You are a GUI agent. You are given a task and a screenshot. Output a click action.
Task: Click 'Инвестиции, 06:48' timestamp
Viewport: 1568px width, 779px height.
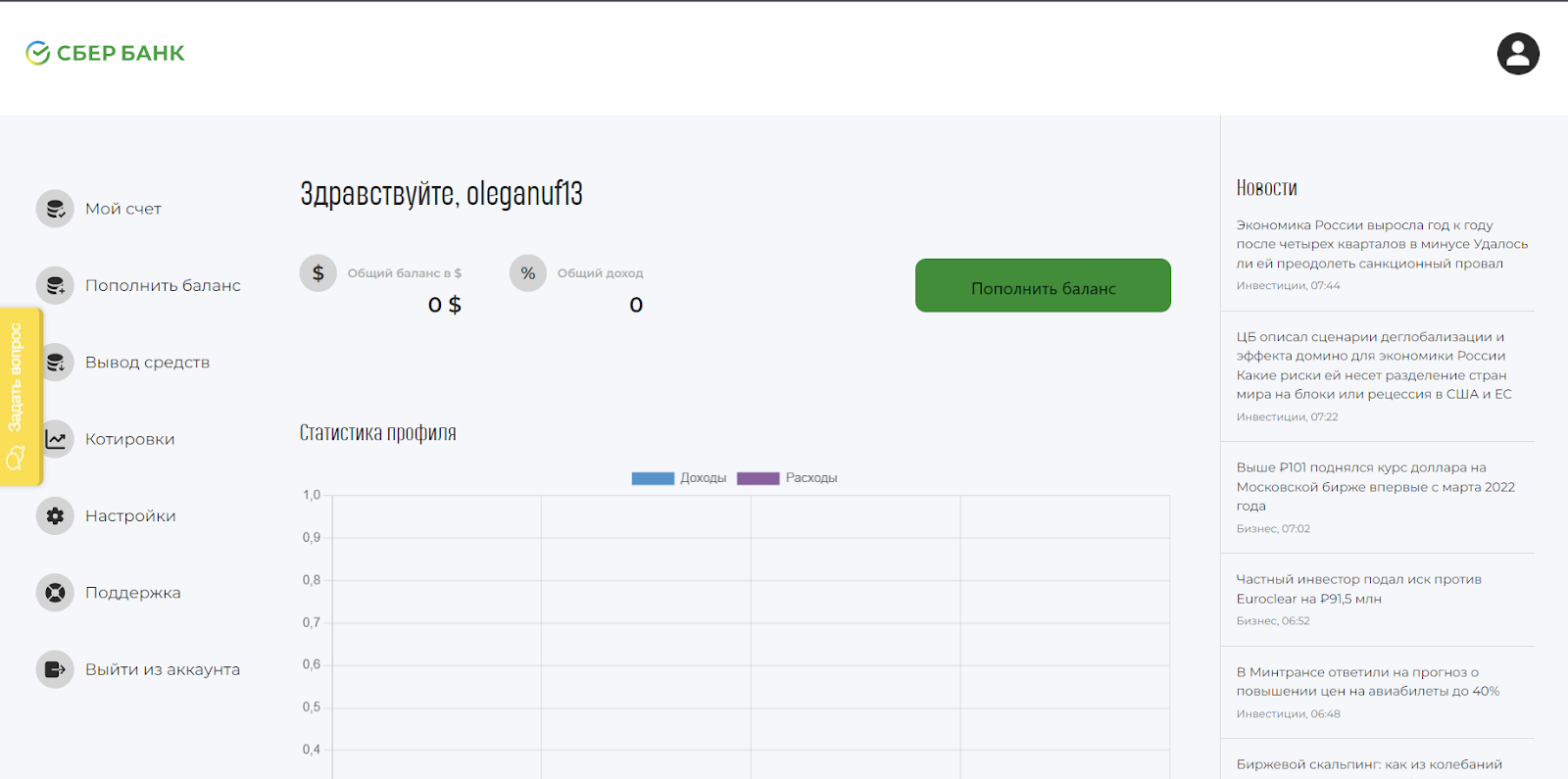1288,714
